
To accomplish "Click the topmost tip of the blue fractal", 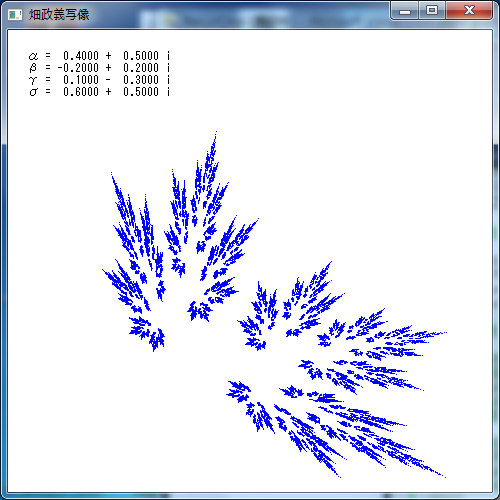I will pyautogui.click(x=216, y=133).
